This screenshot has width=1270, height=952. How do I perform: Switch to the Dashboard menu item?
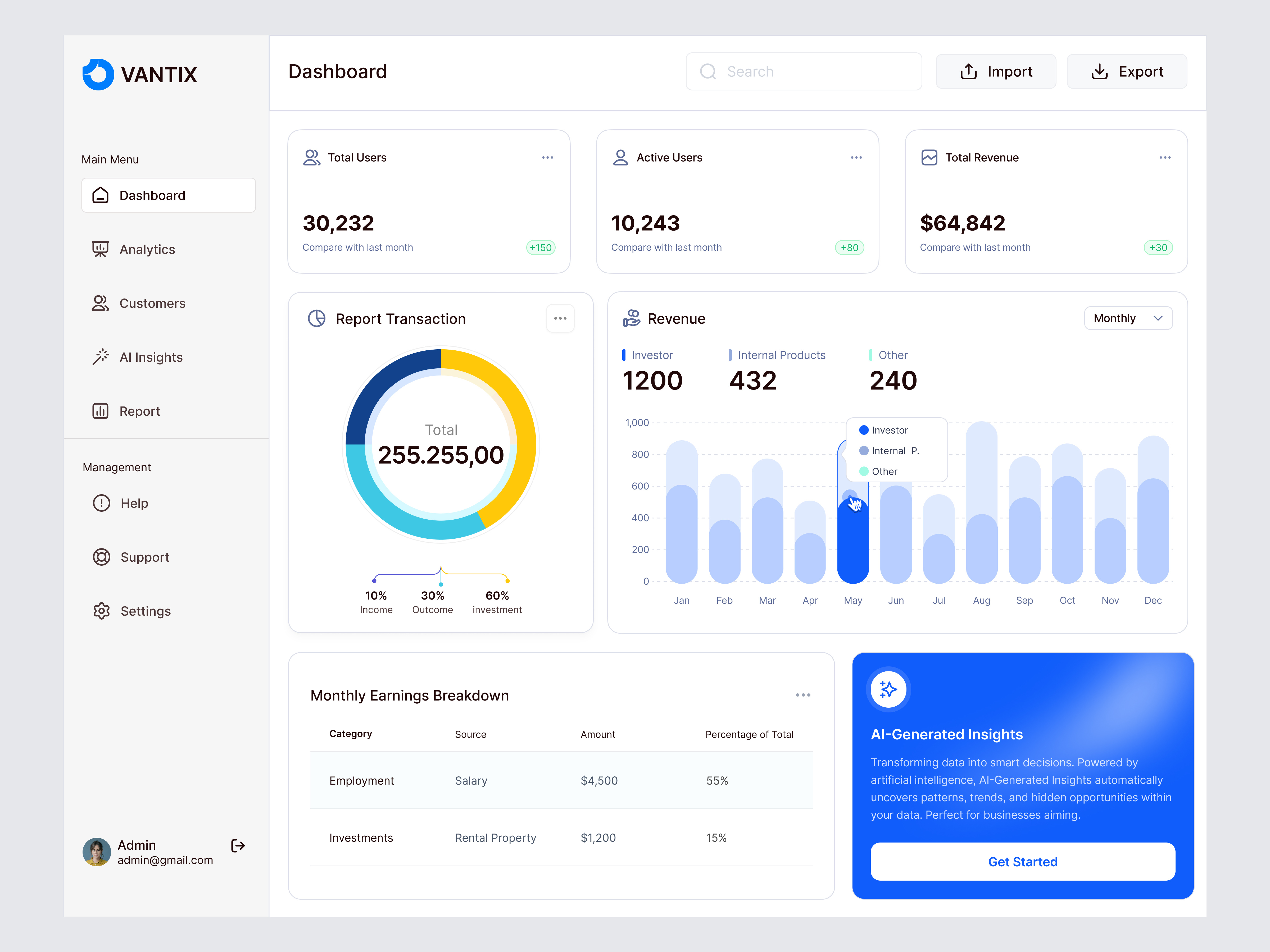click(152, 195)
